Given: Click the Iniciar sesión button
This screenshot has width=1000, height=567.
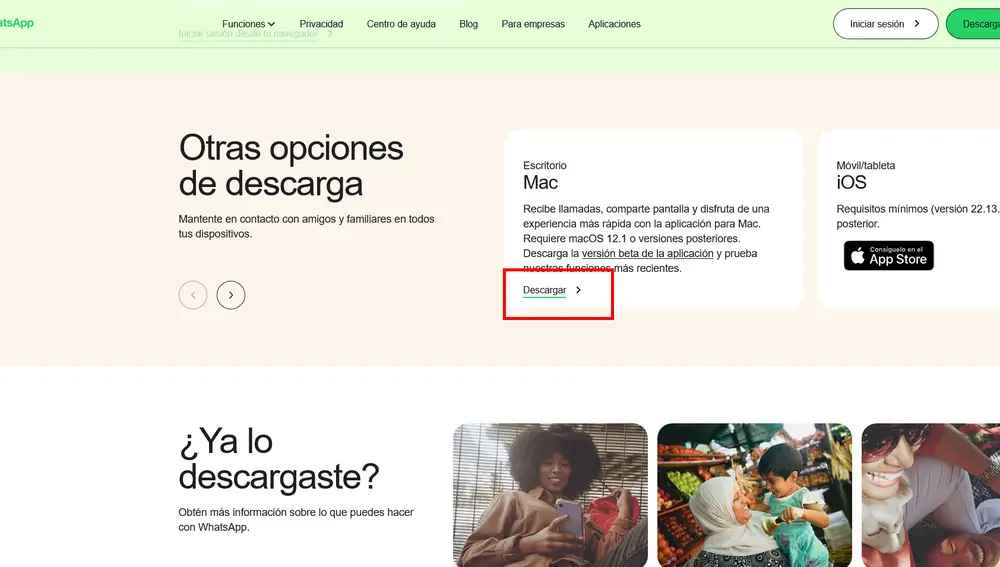Looking at the screenshot, I should pos(884,24).
